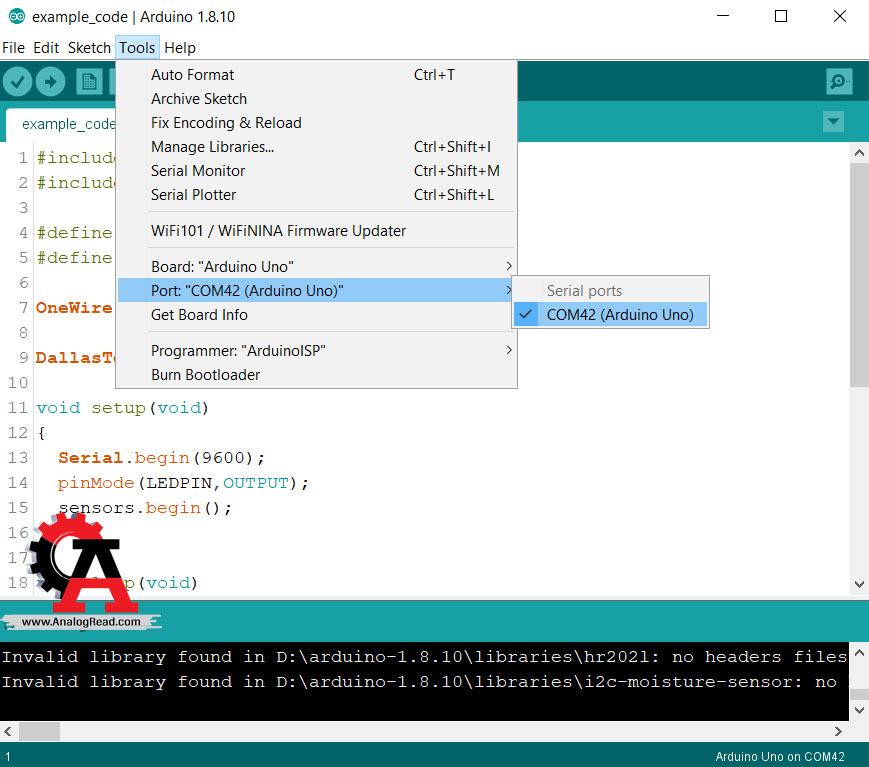
Task: Click code line "pinMode(LEDPIN,OUTPUT);"
Action: 183,483
